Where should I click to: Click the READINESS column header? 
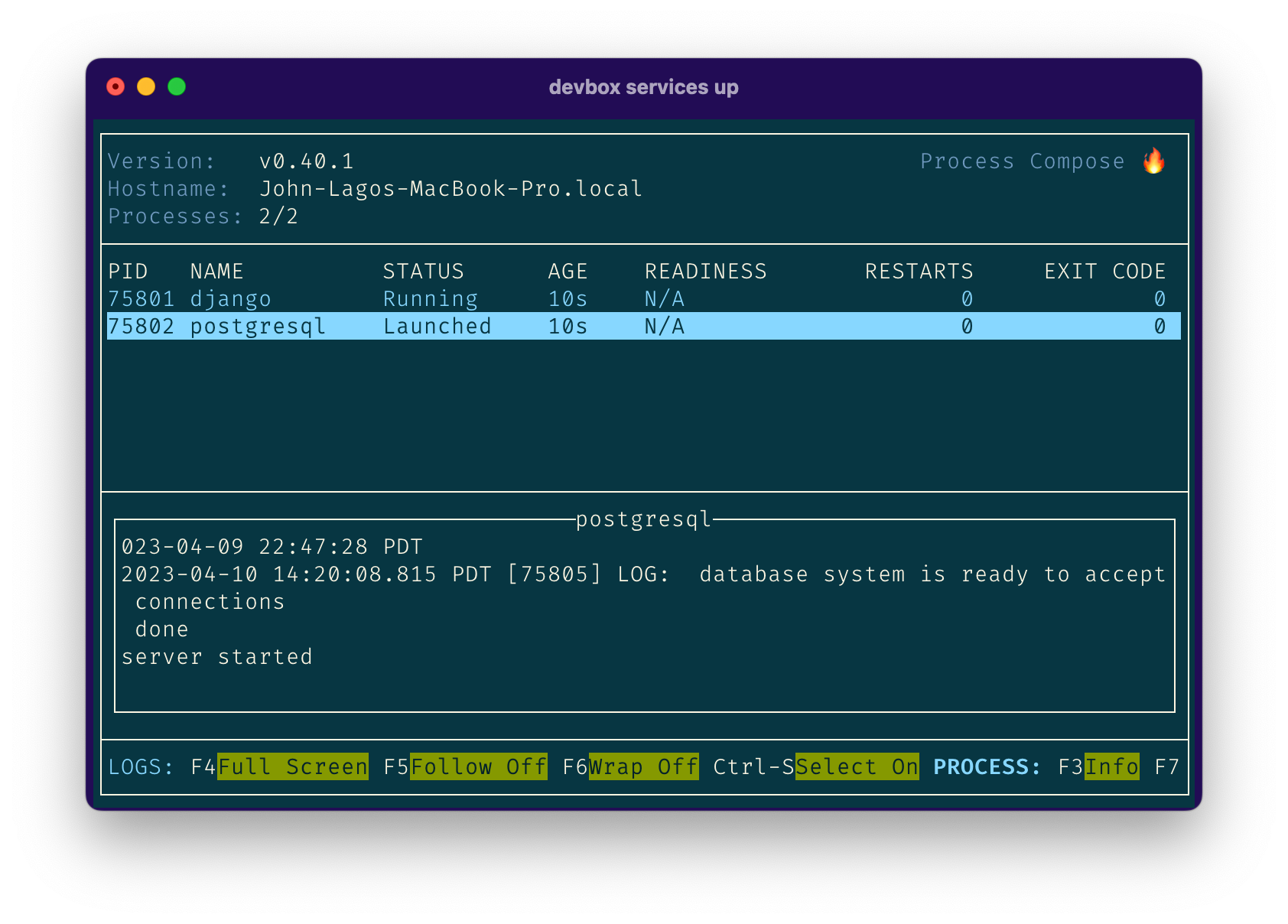tap(705, 272)
